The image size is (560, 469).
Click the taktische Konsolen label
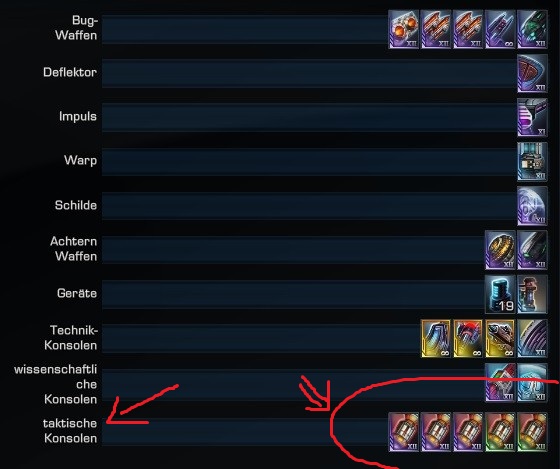(x=70, y=431)
